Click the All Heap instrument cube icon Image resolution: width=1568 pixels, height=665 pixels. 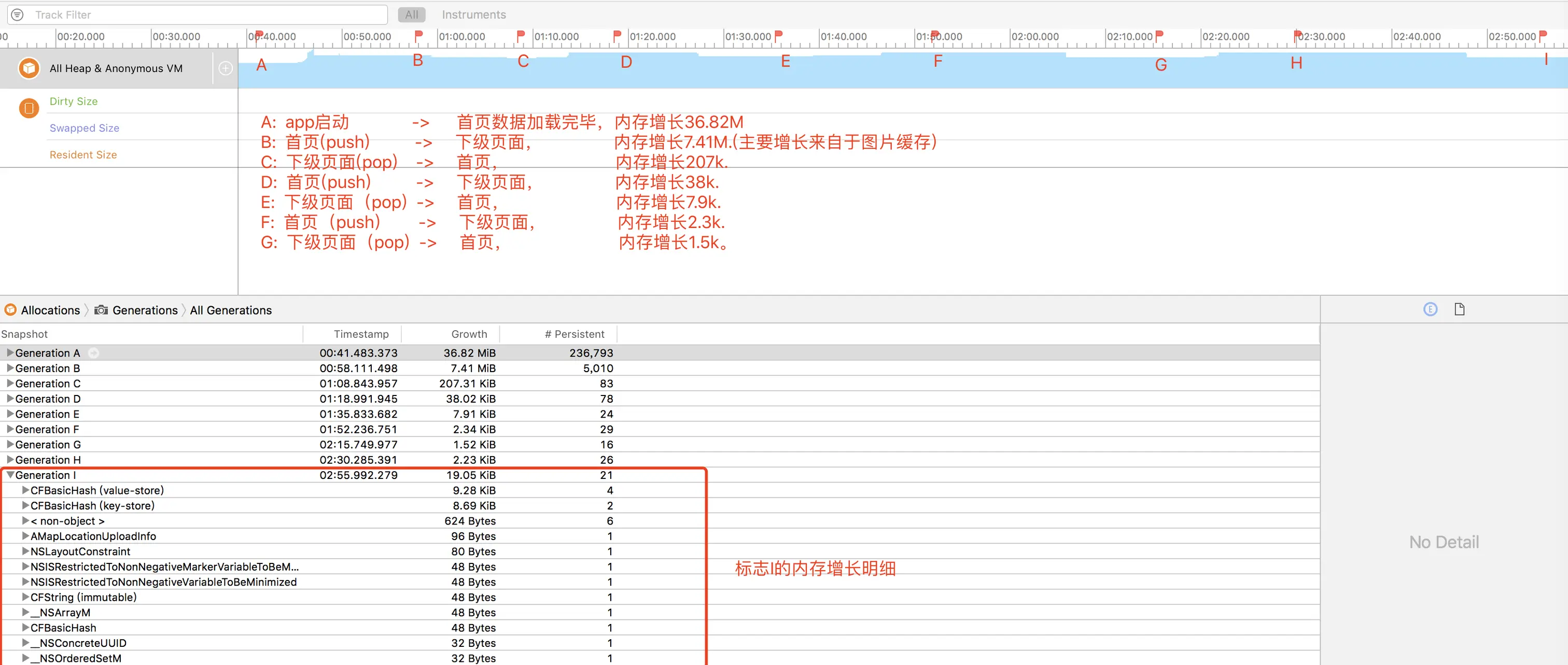29,68
